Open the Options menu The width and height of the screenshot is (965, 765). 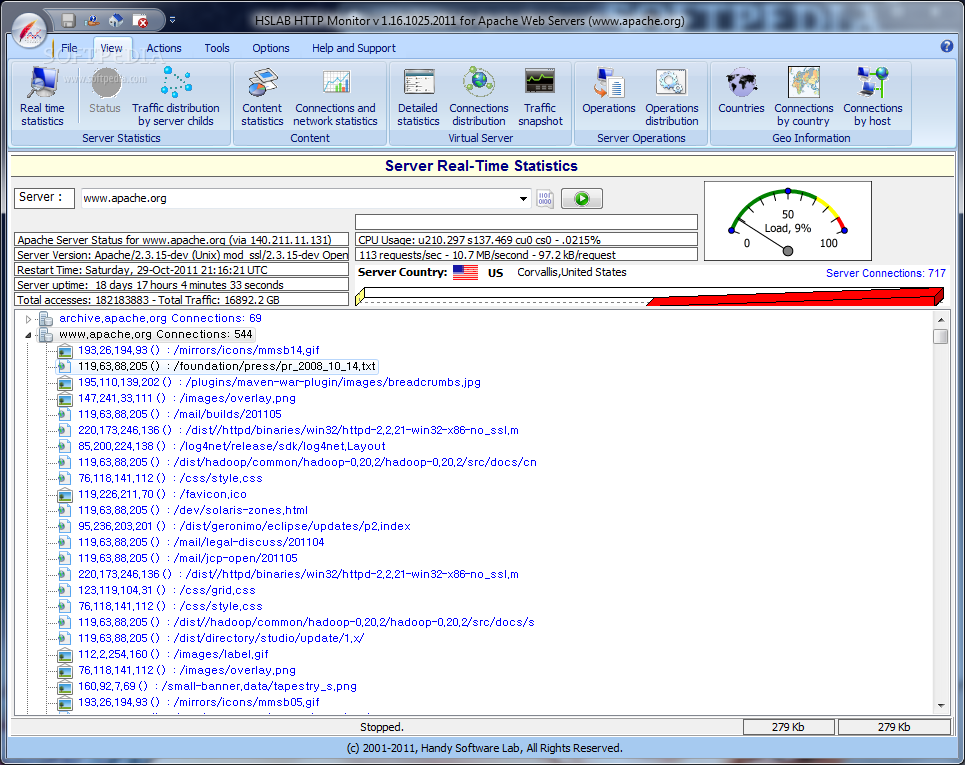(x=271, y=48)
